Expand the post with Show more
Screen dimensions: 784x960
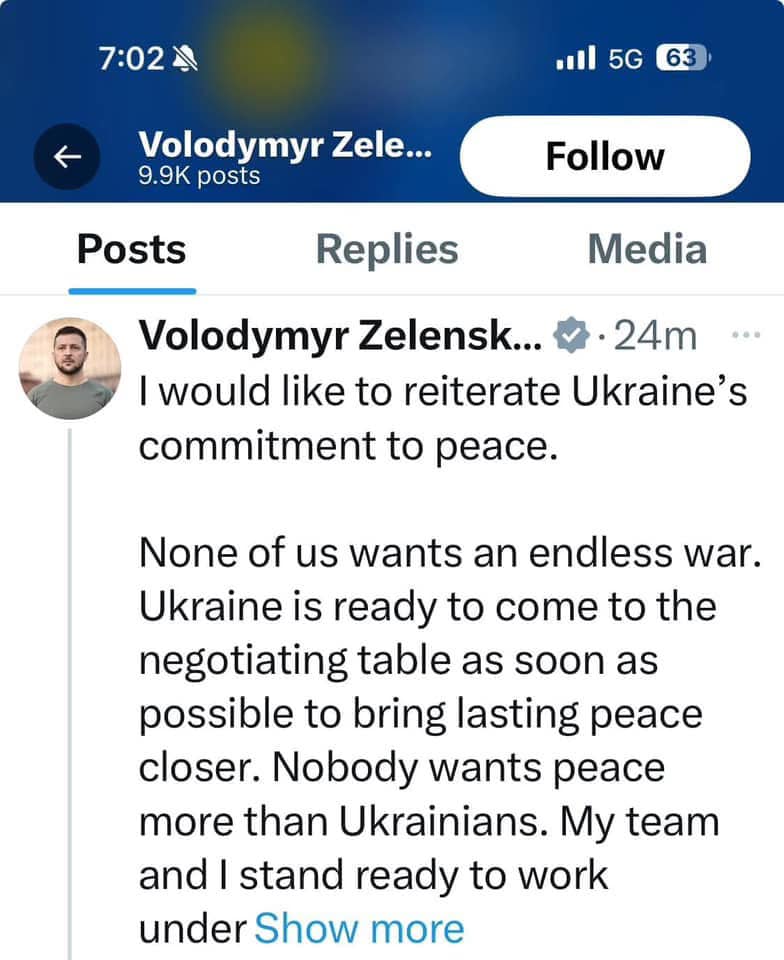pyautogui.click(x=359, y=928)
